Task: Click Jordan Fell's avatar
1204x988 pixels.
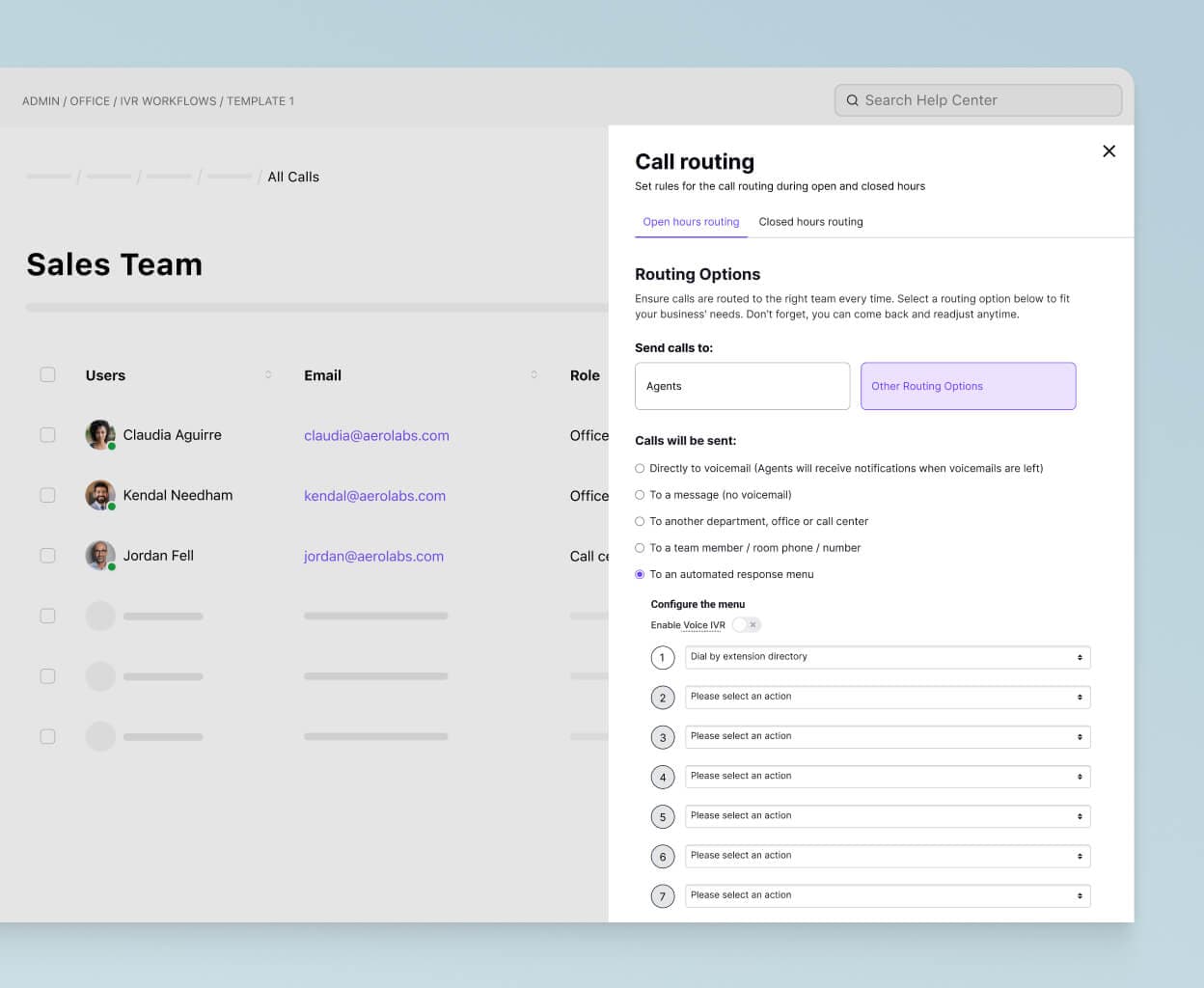Action: (100, 556)
